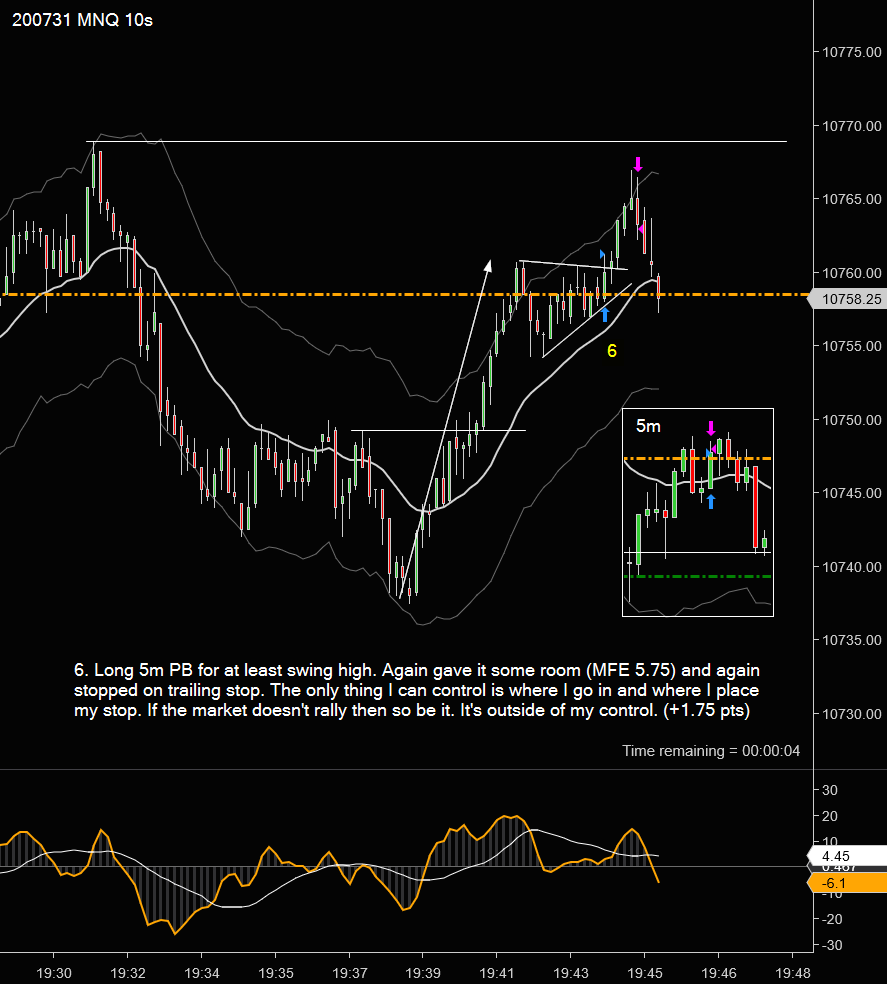Click the 10755.00 price axis label
Screen dimensions: 887x984
pos(851,346)
